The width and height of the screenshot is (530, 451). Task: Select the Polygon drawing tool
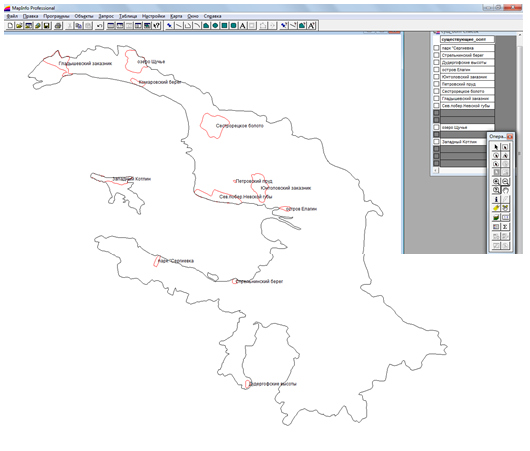206,25
